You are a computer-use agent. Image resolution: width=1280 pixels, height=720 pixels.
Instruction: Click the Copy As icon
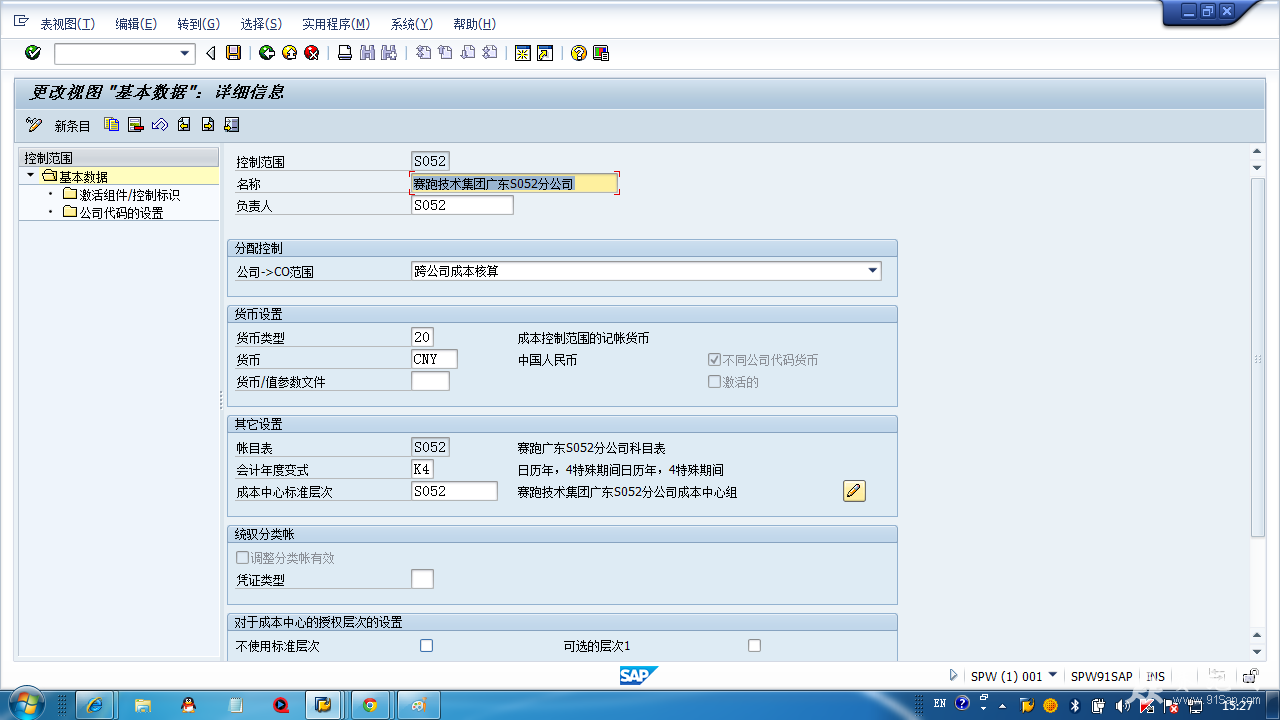coord(112,125)
